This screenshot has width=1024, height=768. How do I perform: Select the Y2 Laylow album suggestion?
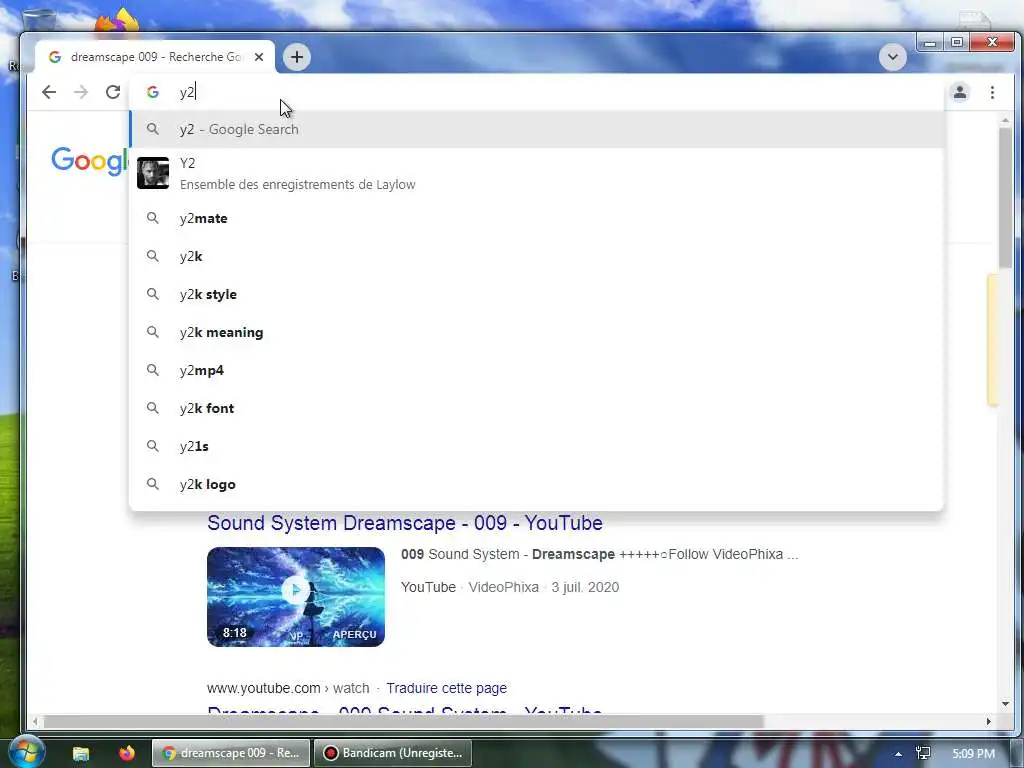click(x=537, y=173)
